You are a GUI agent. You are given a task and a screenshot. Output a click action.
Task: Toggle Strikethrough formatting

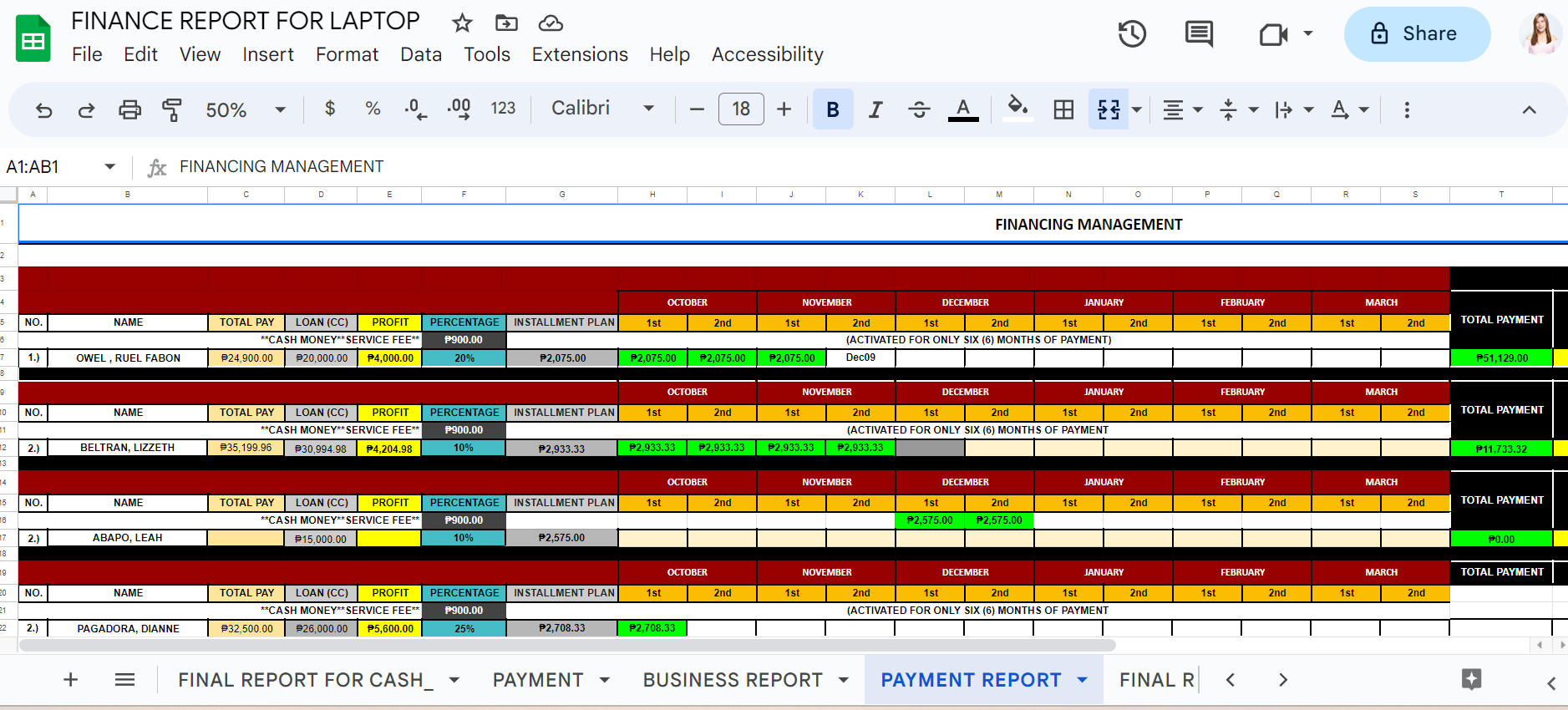pyautogui.click(x=919, y=109)
